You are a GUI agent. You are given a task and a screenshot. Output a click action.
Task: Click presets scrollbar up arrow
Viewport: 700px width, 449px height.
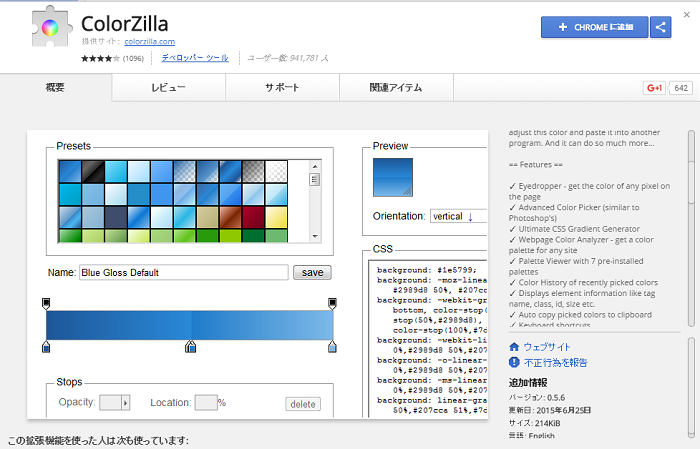pyautogui.click(x=315, y=166)
